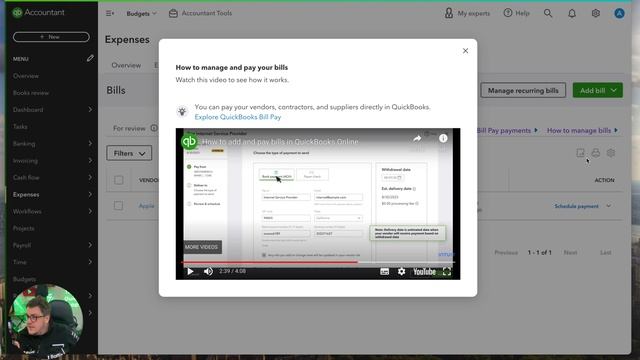The height and width of the screenshot is (360, 640).
Task: Expand the Payroll sidebar chevron
Action: coord(90,245)
